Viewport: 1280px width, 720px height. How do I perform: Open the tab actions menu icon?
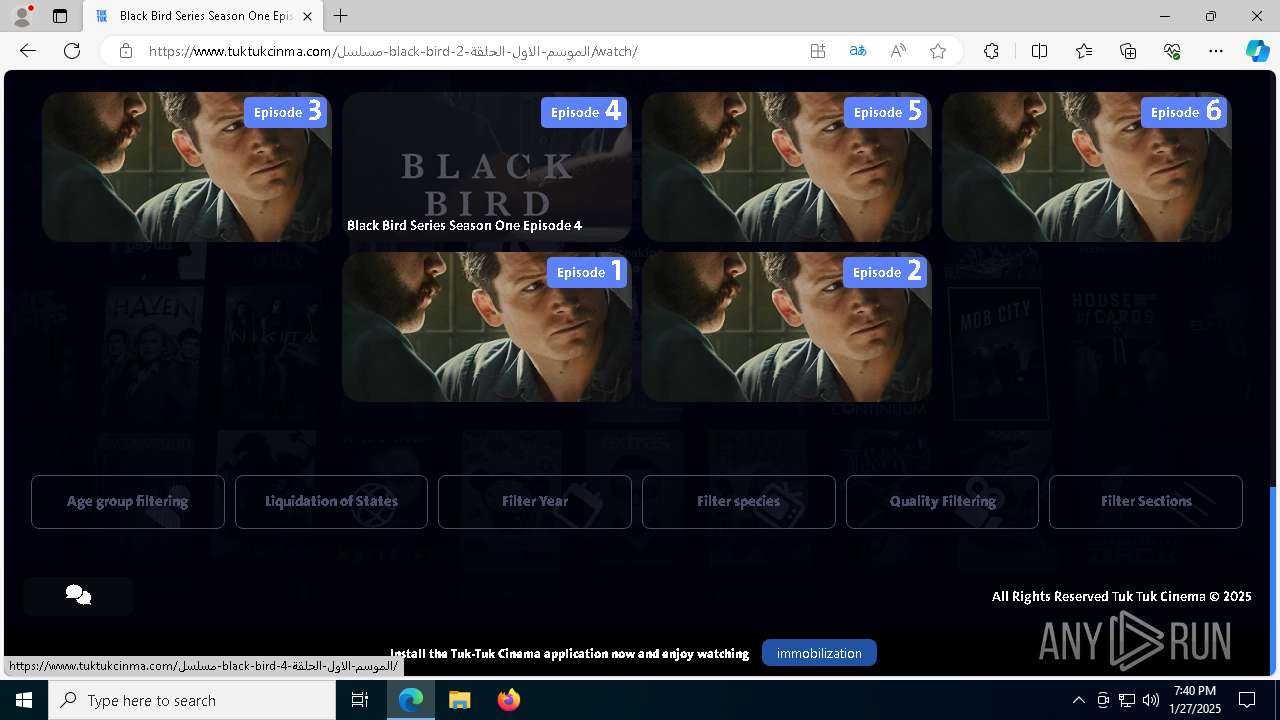point(60,16)
